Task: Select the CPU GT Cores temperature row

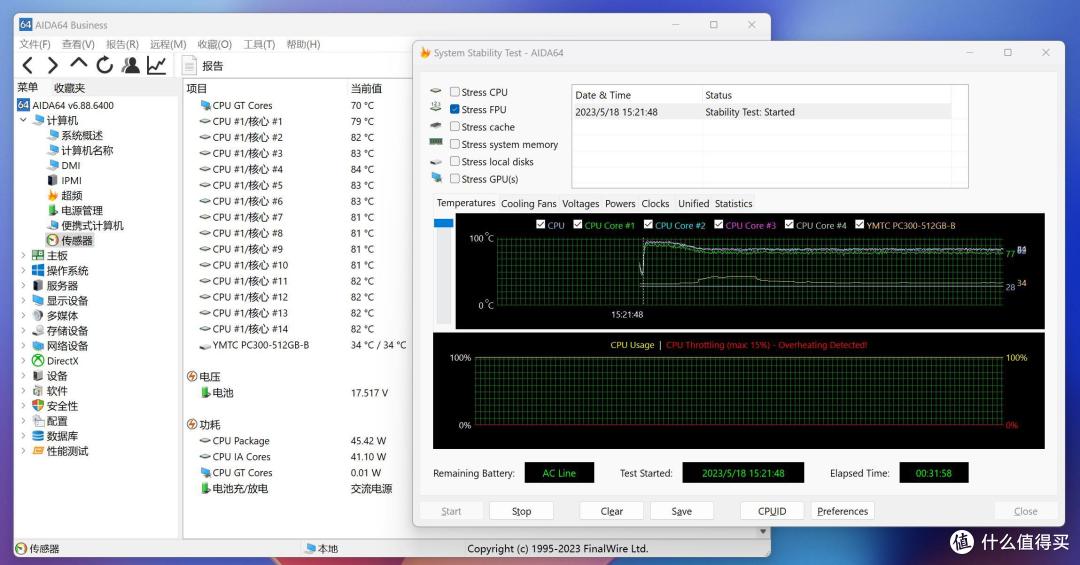Action: (x=296, y=105)
